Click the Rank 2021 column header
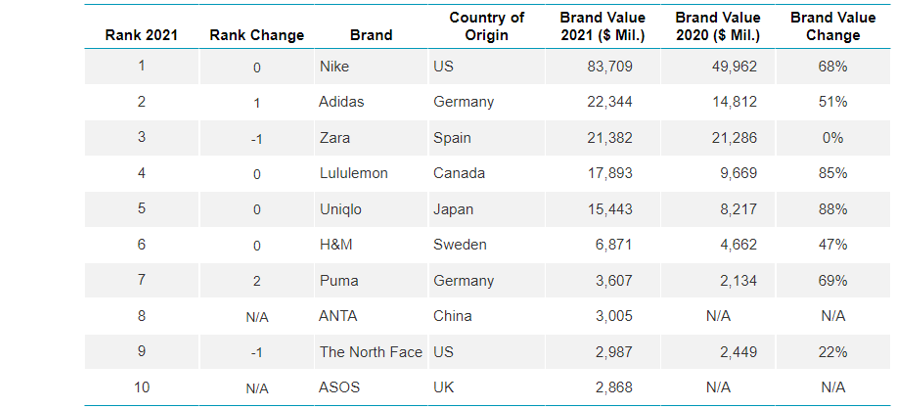This screenshot has height=408, width=914. (x=141, y=35)
